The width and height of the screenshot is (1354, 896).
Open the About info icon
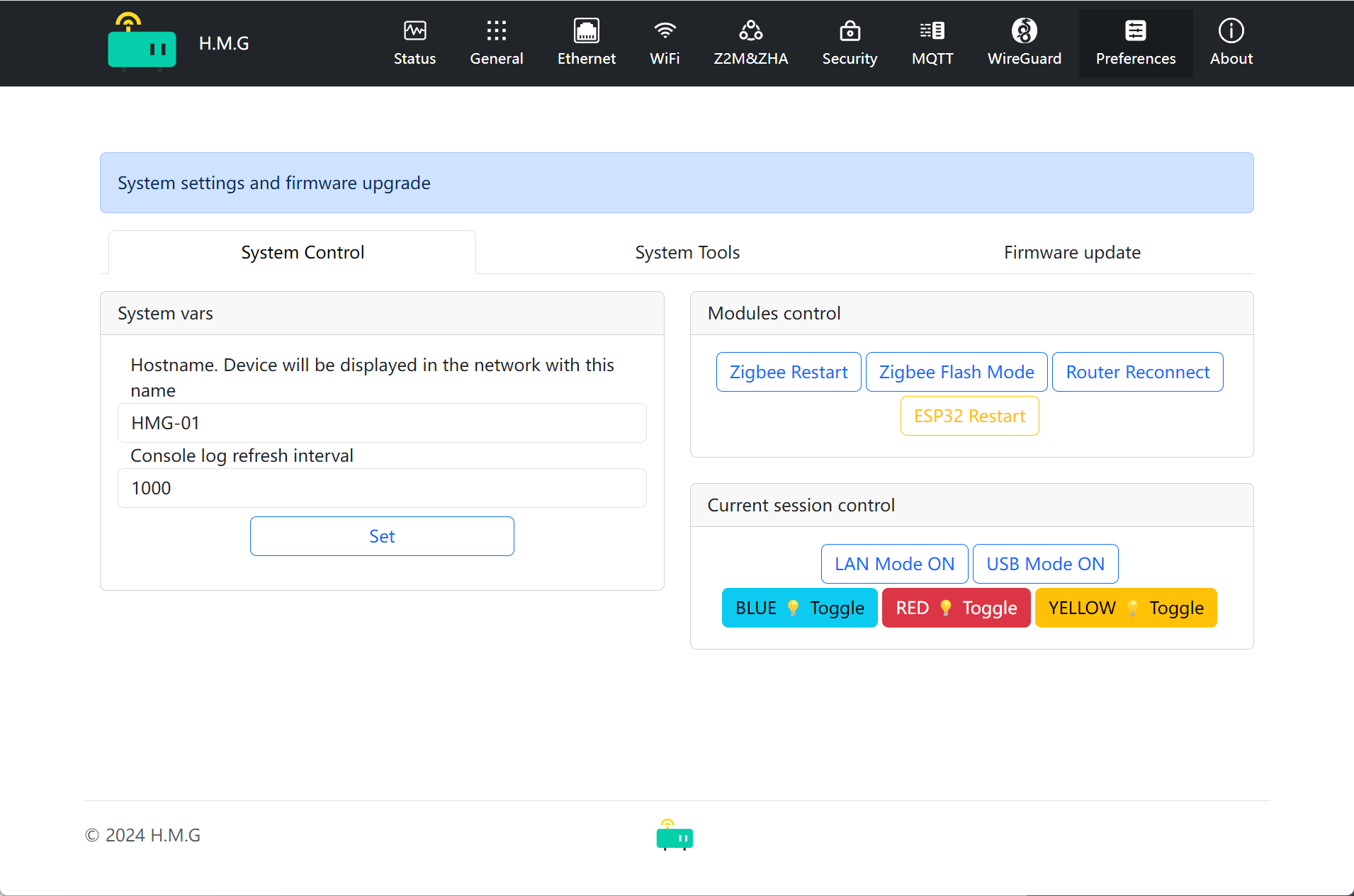click(1231, 31)
